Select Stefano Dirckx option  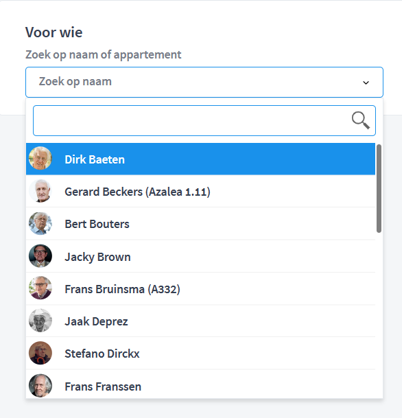point(201,353)
